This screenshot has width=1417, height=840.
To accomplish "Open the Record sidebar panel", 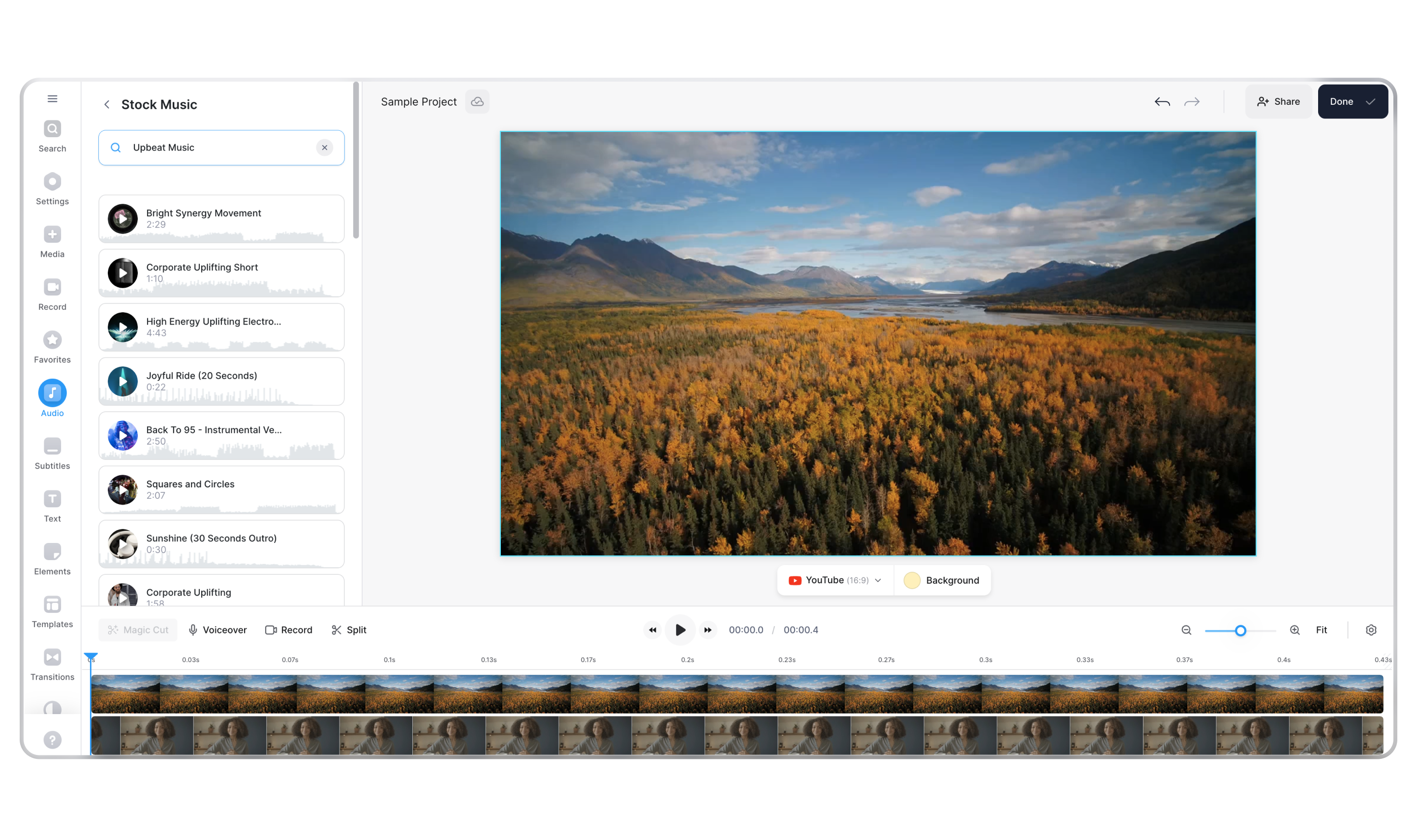I will [x=52, y=294].
